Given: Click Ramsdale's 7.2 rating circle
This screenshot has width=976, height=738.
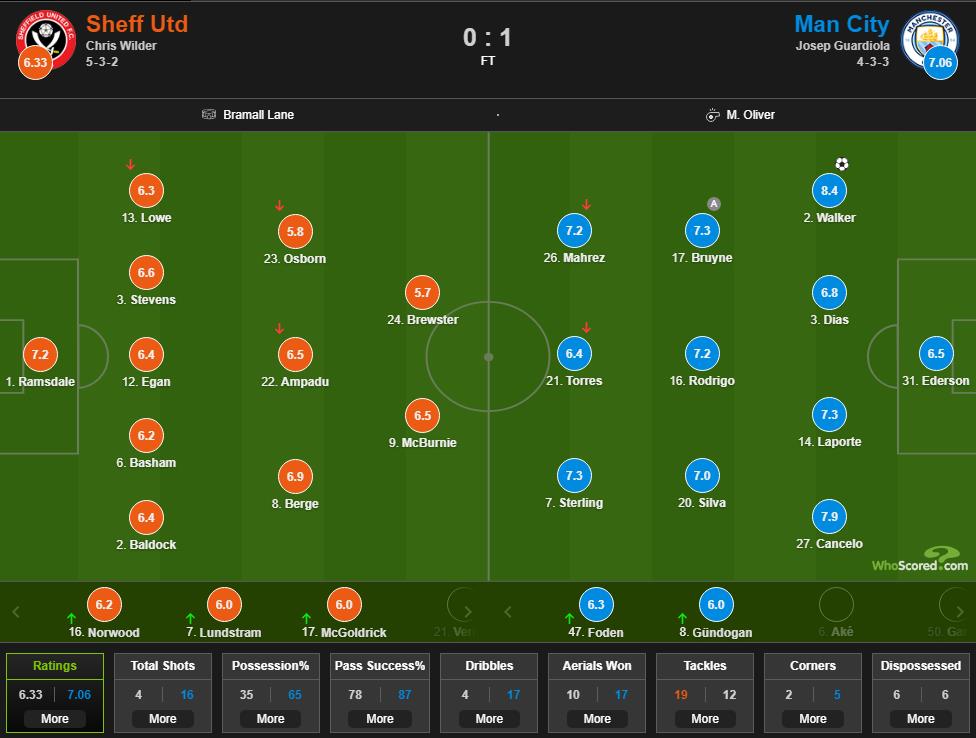Looking at the screenshot, I should pos(40,355).
